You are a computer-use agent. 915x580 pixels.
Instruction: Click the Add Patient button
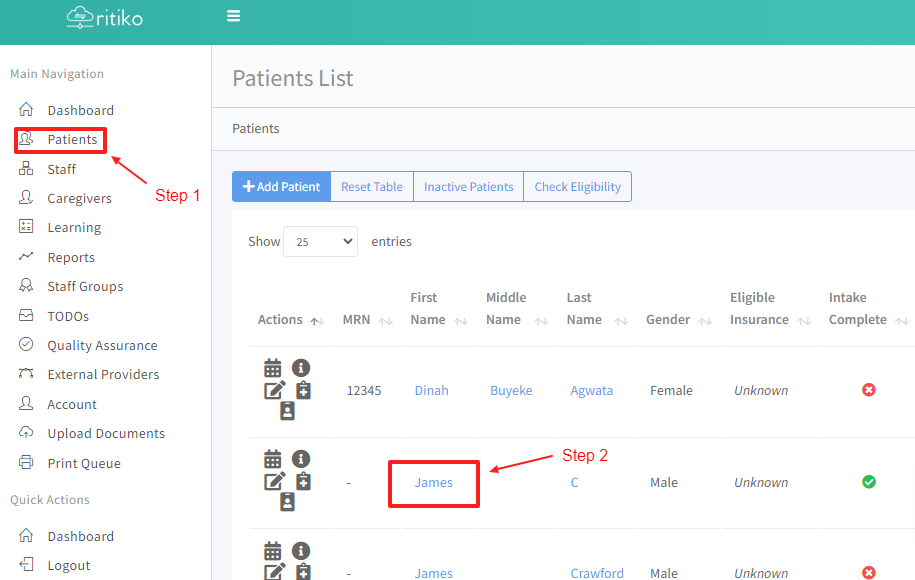click(x=281, y=187)
